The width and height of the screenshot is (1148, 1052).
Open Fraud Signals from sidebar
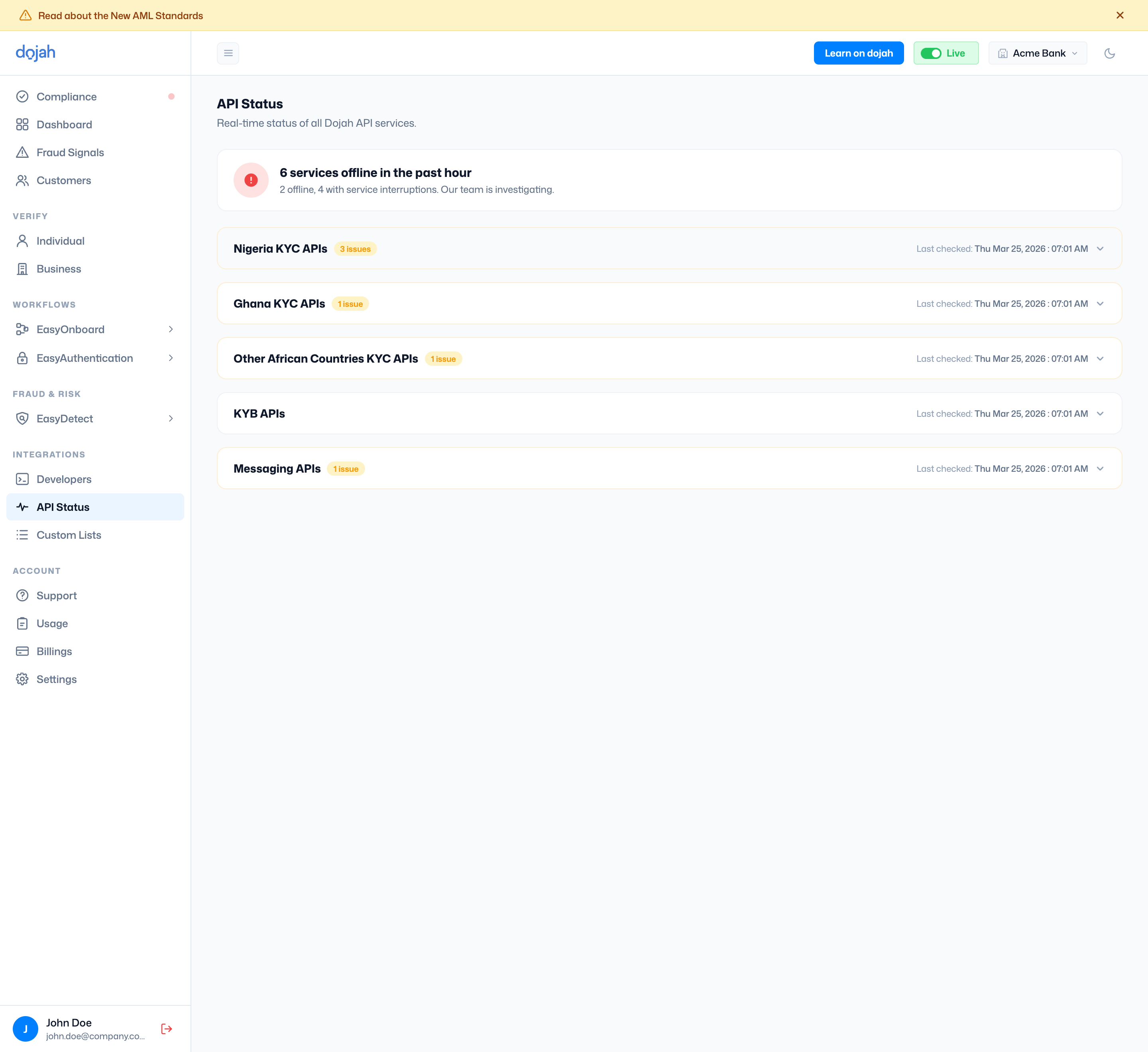(x=95, y=153)
